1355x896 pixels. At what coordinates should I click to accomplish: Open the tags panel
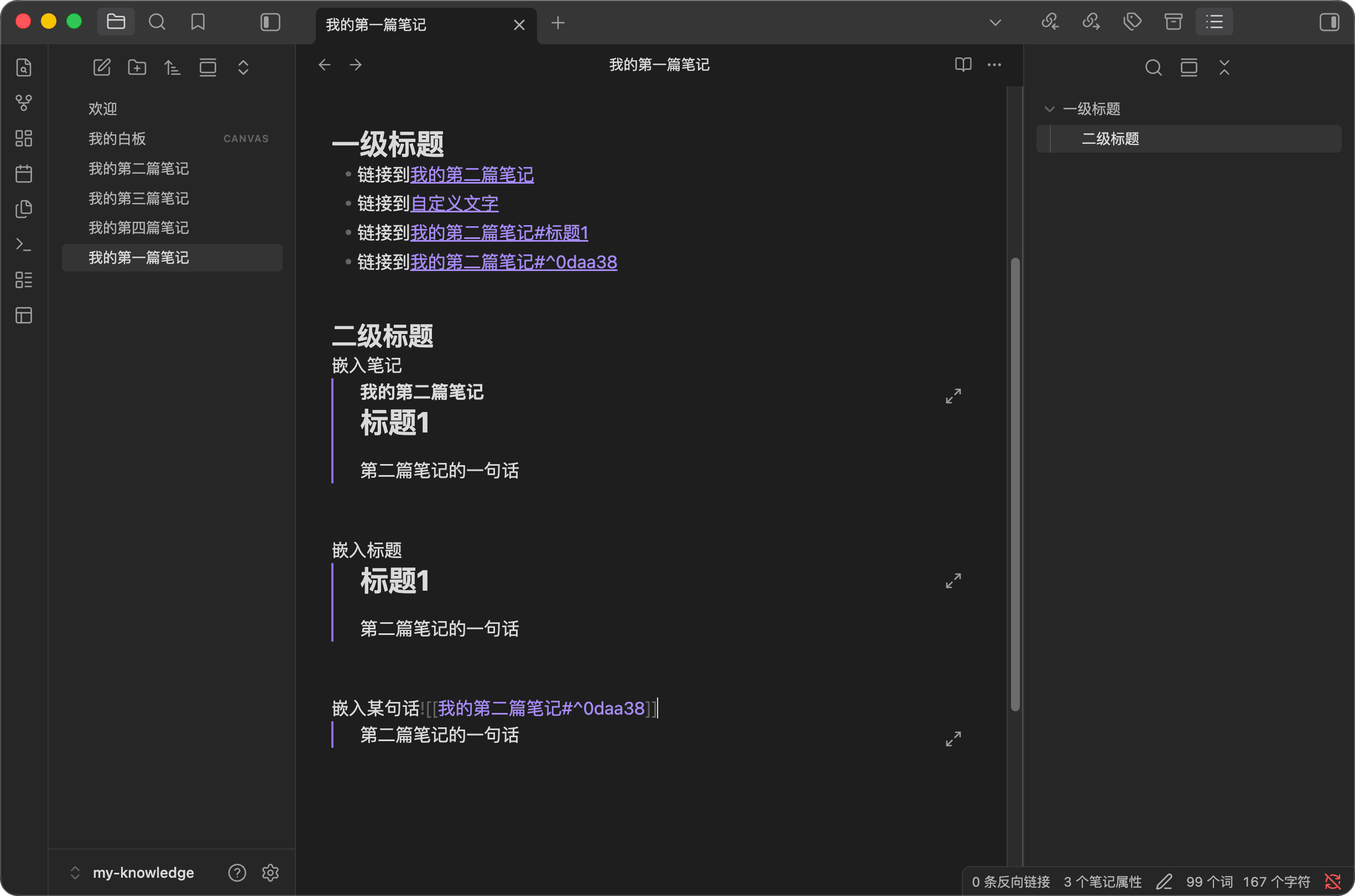(1131, 22)
